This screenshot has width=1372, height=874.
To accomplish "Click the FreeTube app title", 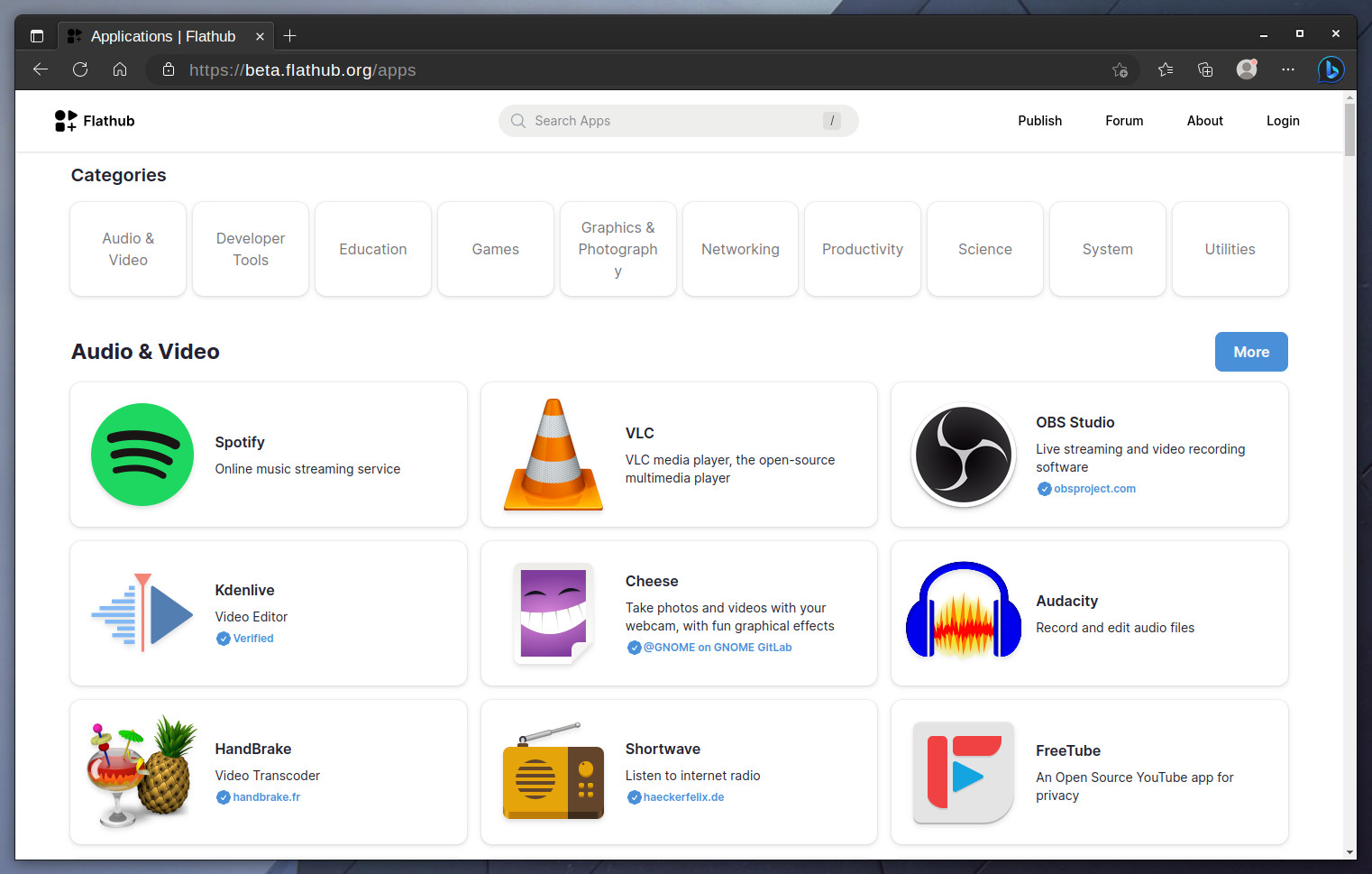I will [1067, 750].
